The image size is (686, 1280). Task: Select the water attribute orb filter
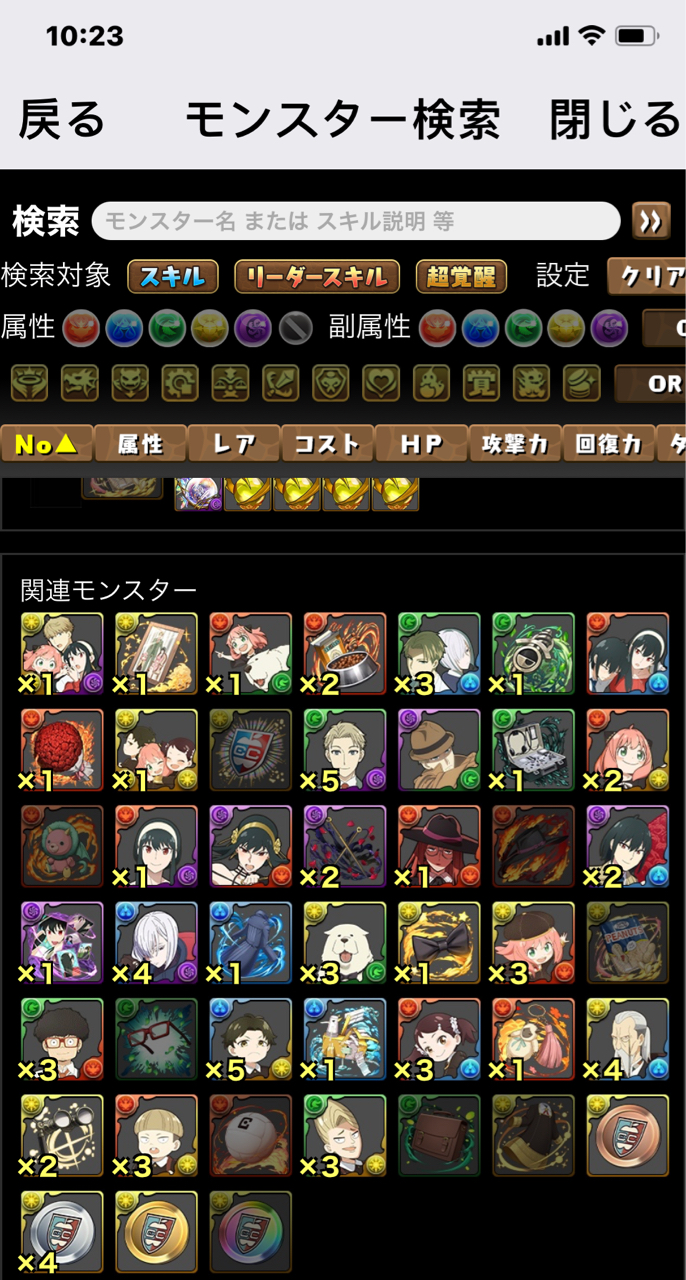coord(123,328)
